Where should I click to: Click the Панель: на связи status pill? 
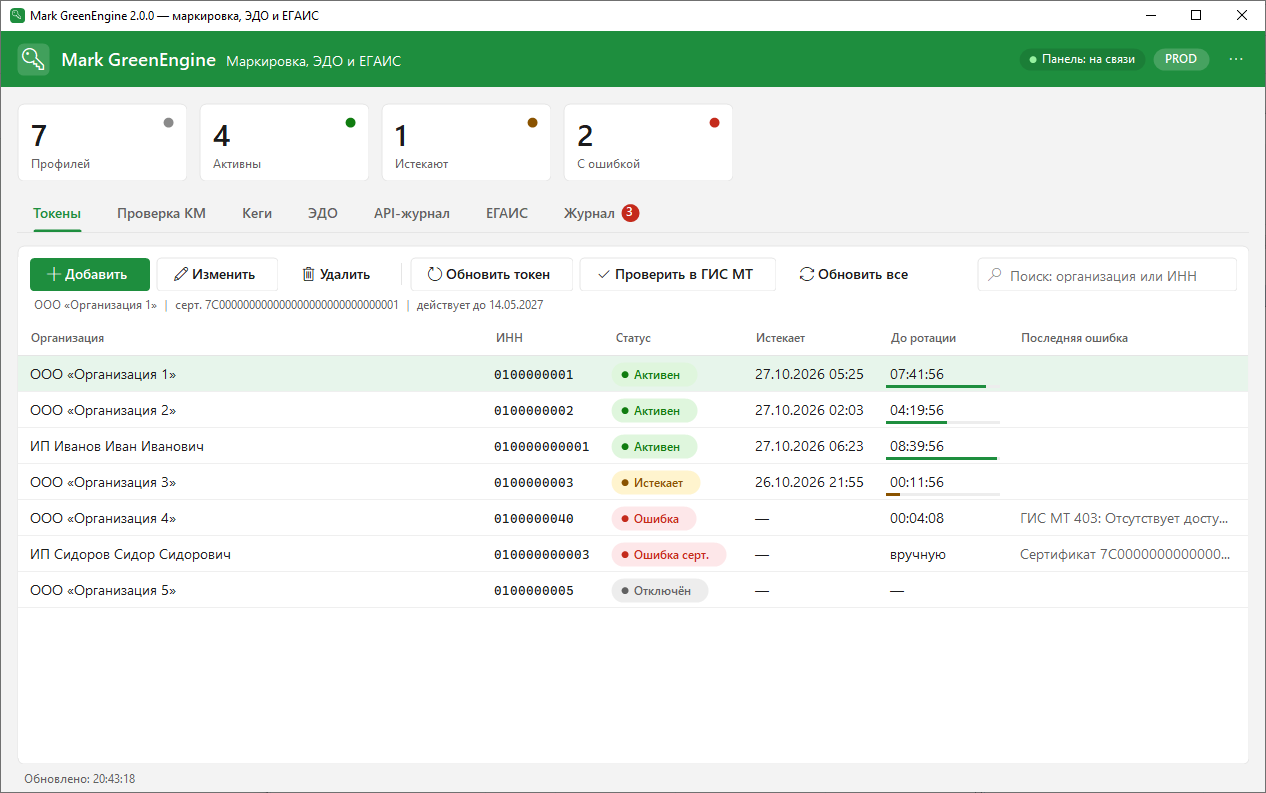[x=1082, y=59]
